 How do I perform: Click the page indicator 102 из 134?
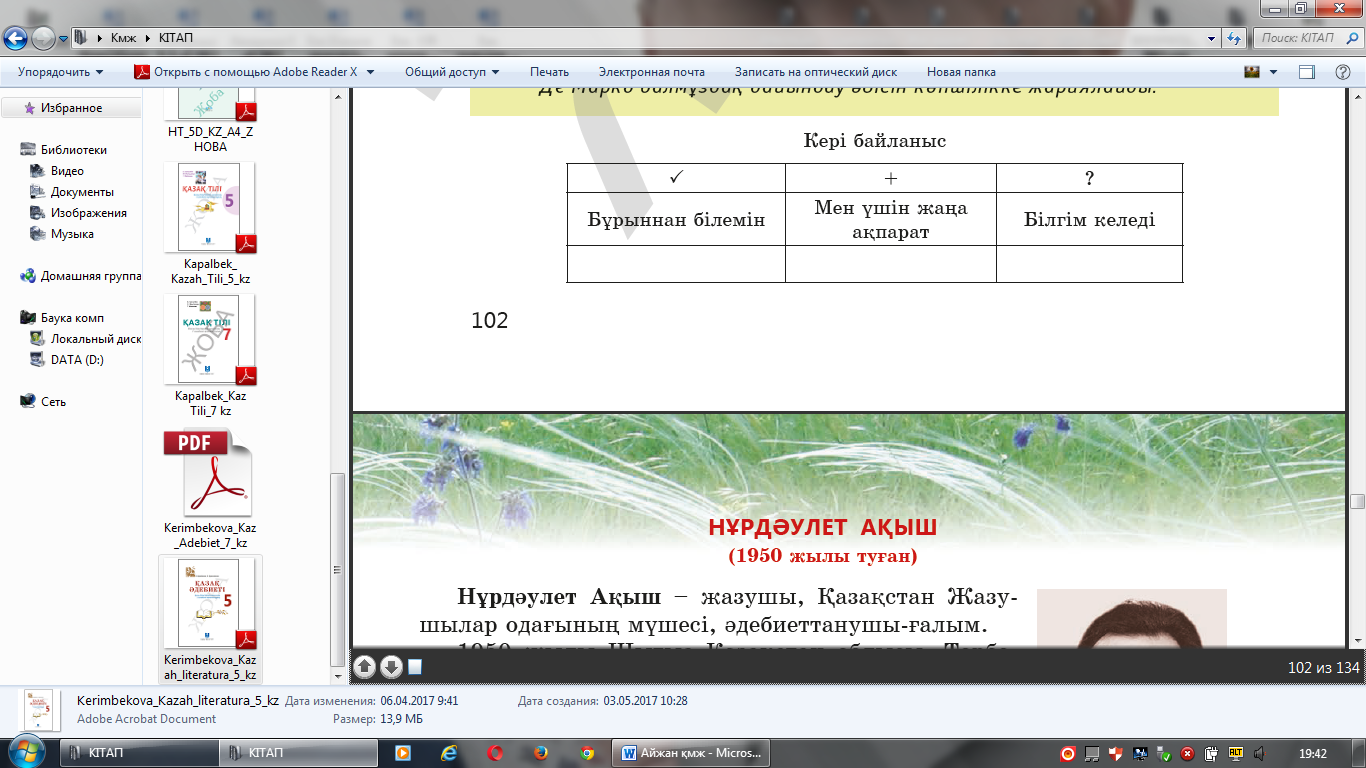coord(1323,668)
